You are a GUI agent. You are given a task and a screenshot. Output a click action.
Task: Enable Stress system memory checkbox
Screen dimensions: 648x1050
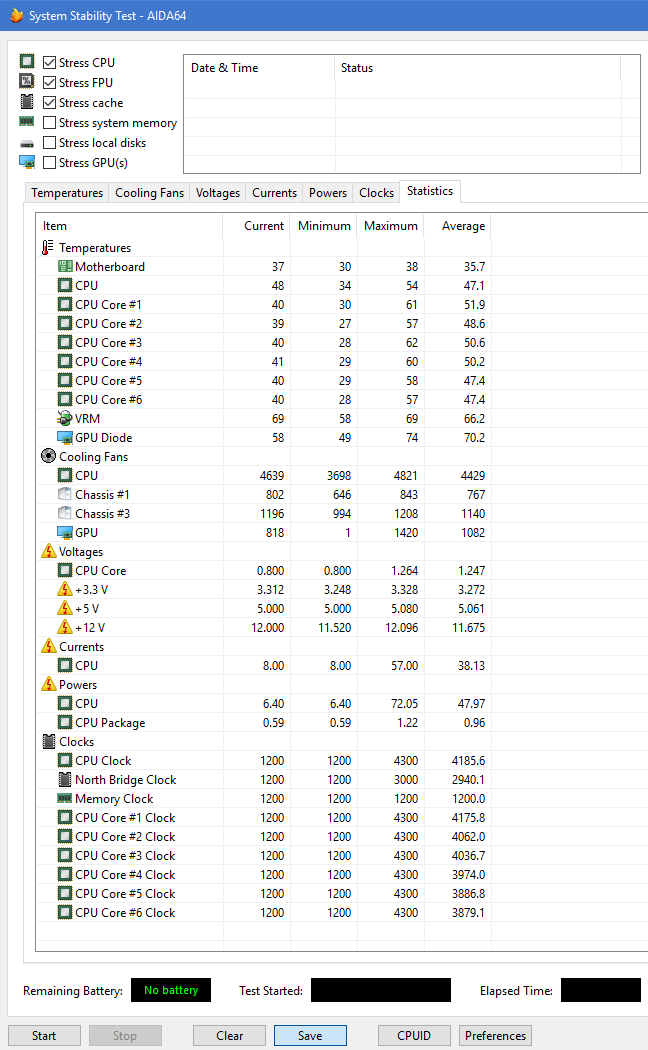coord(49,123)
